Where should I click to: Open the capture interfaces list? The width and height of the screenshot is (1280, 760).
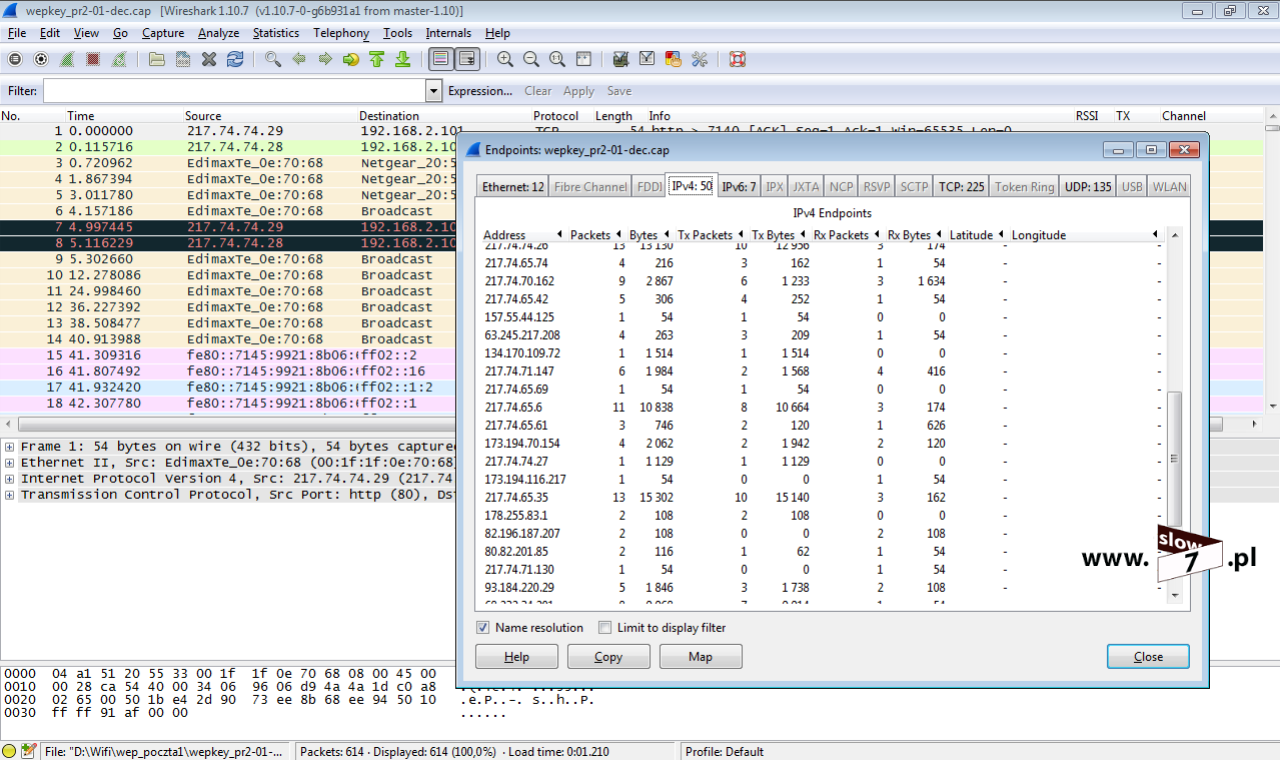click(x=15, y=59)
